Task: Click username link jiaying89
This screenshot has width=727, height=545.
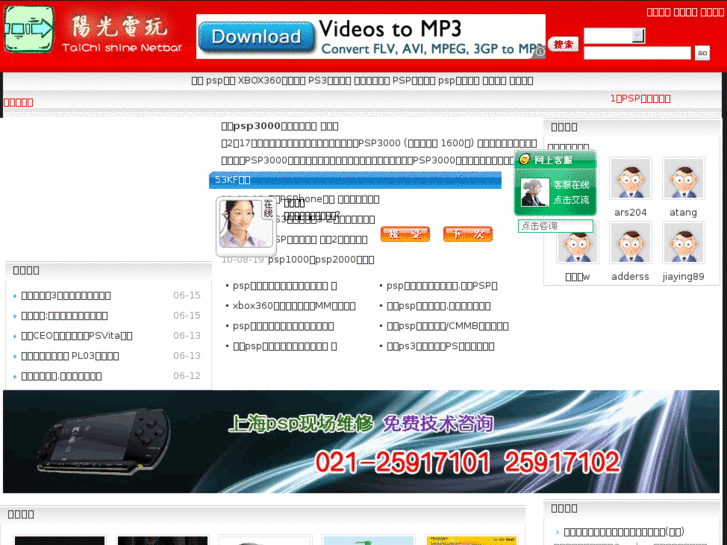Action: click(x=683, y=276)
